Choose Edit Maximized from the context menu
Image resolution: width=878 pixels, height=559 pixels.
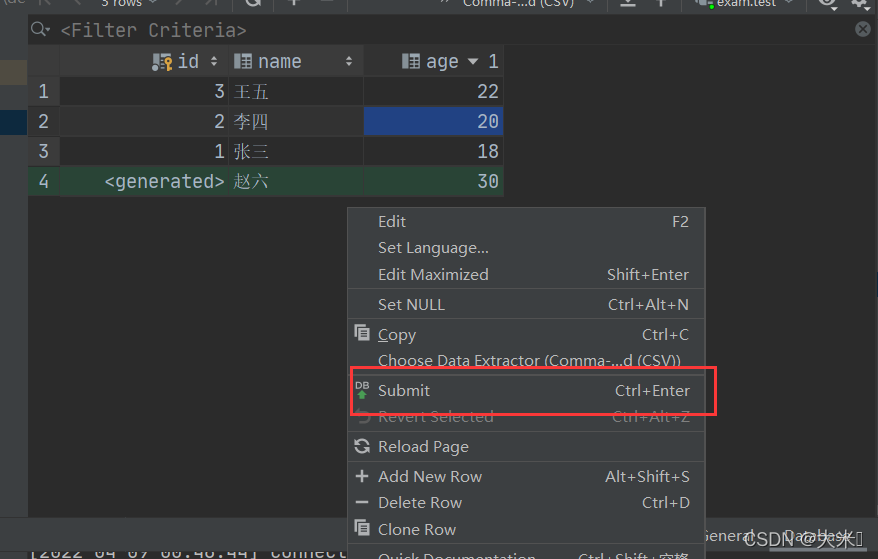[x=526, y=274]
